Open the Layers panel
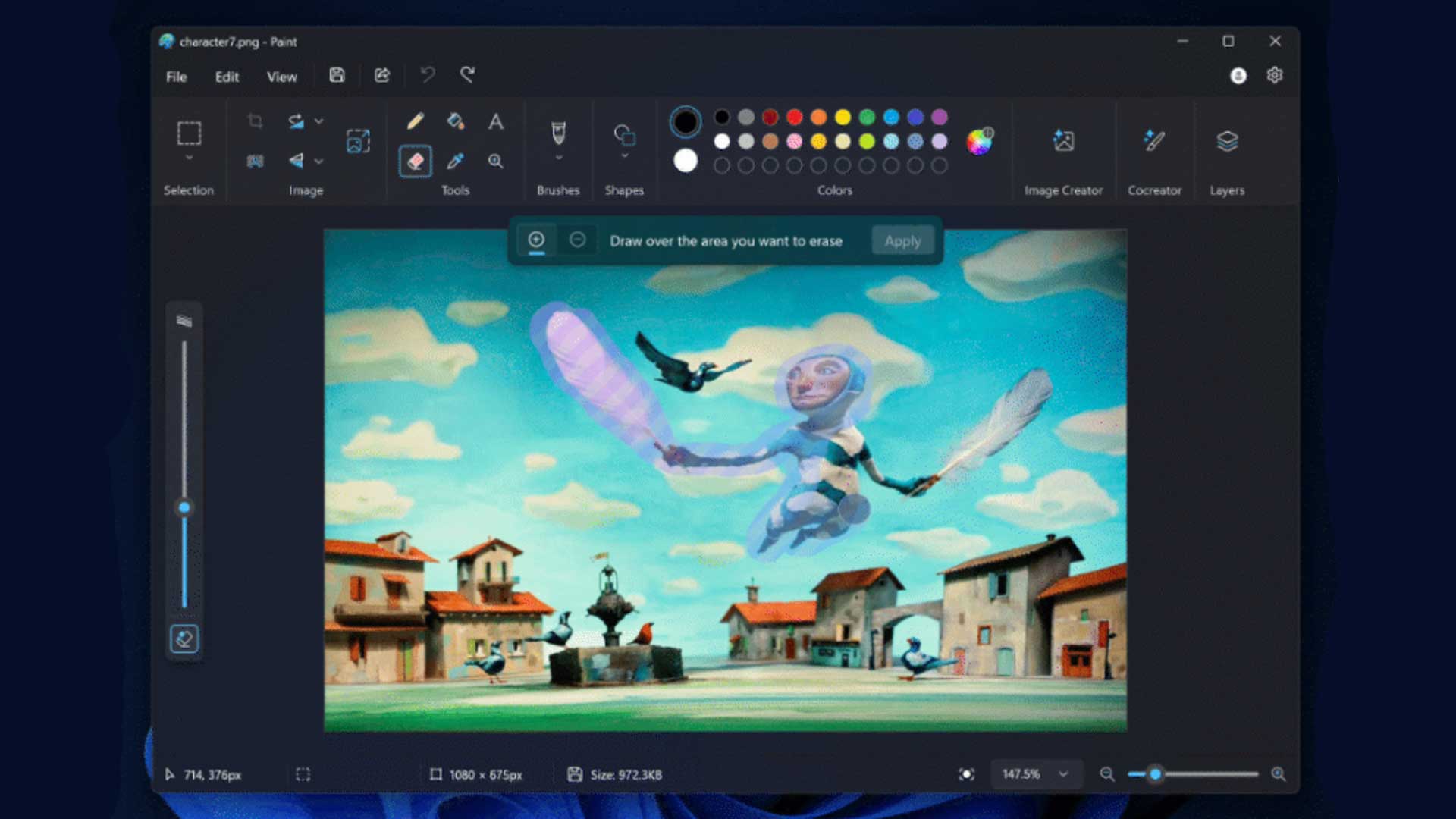The image size is (1456, 819). point(1227,141)
